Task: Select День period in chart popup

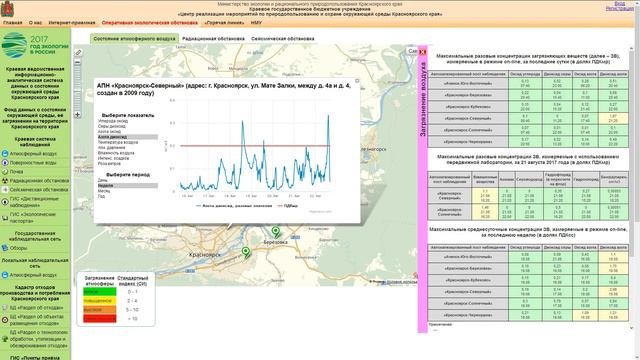Action: 103,180
